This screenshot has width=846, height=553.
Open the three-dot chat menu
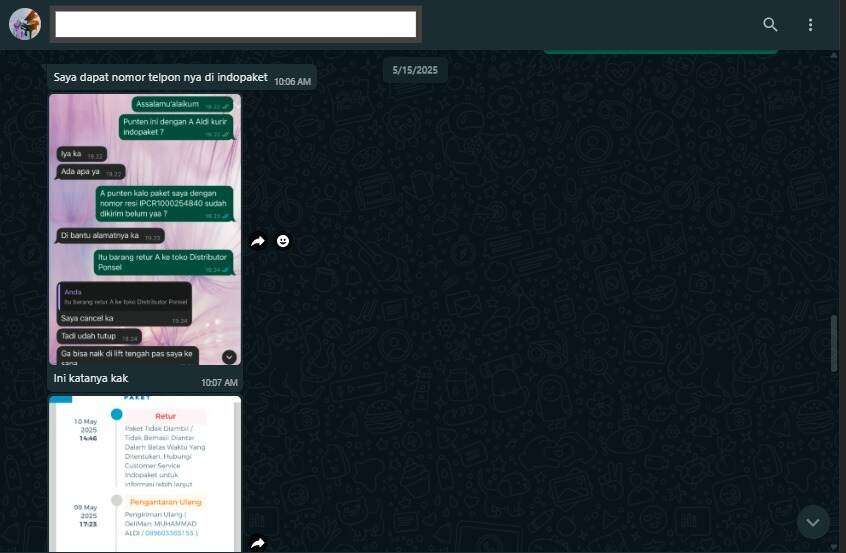[810, 25]
